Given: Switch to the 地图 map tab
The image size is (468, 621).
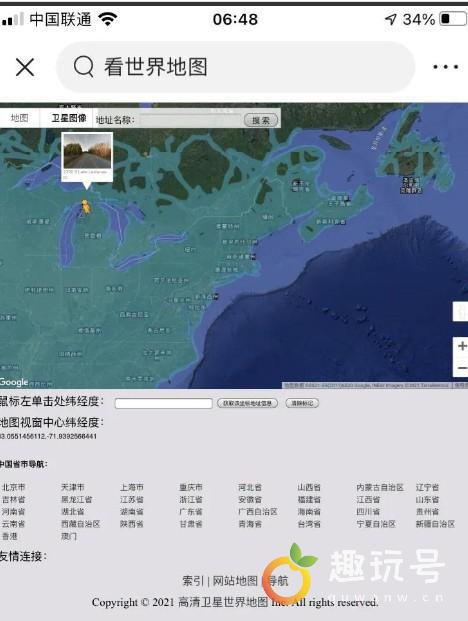Looking at the screenshot, I should pos(19,118).
